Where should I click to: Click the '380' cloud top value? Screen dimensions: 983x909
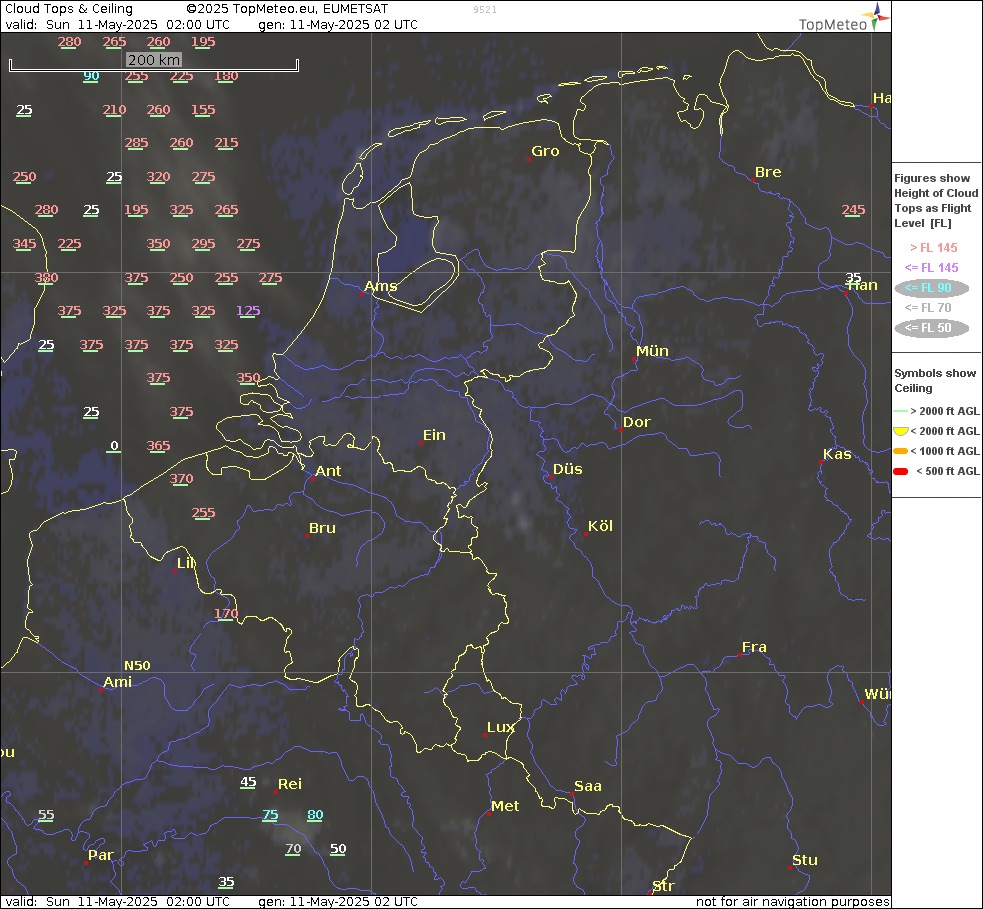coord(46,278)
